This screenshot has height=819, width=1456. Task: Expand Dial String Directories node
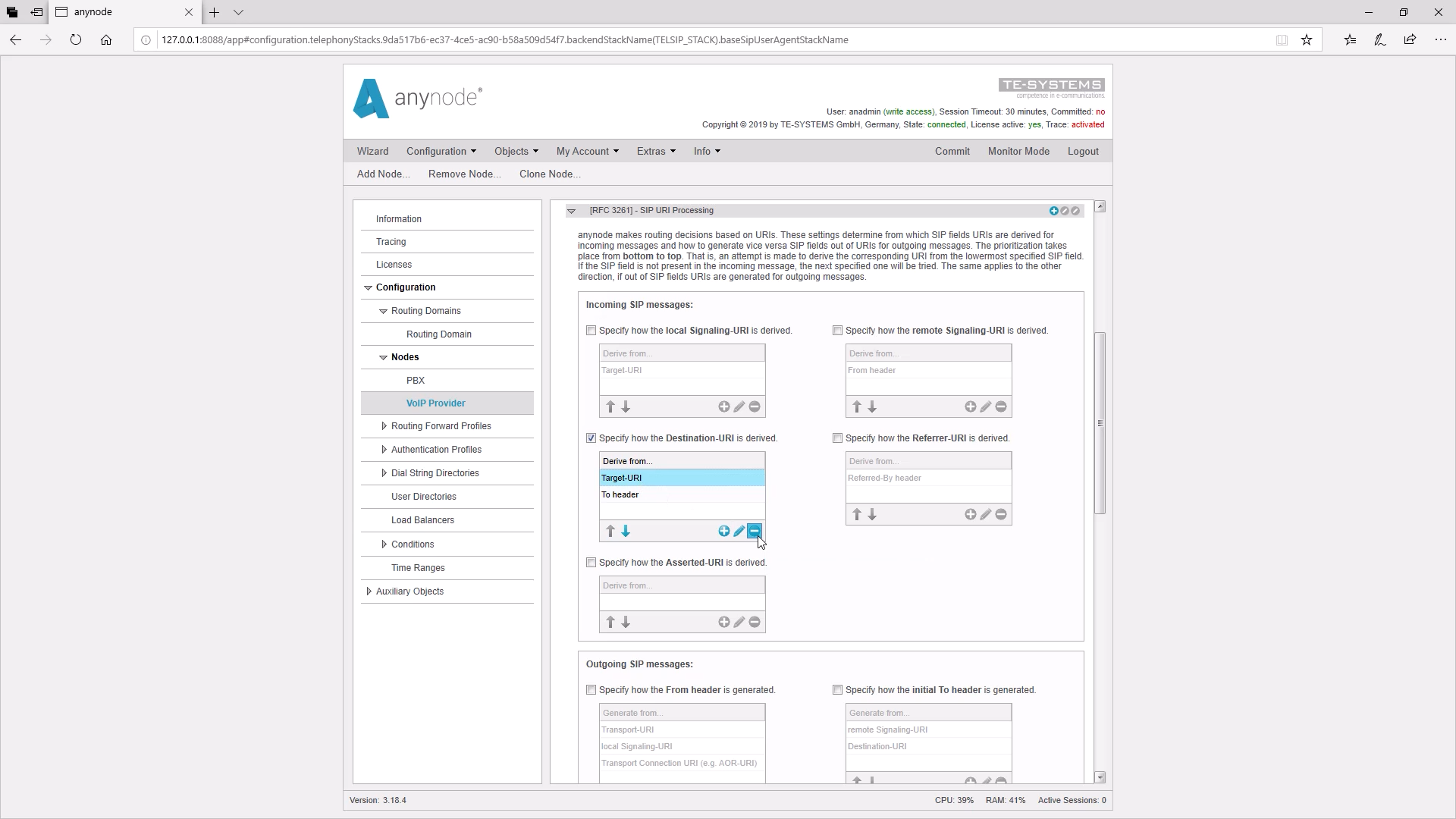click(384, 473)
